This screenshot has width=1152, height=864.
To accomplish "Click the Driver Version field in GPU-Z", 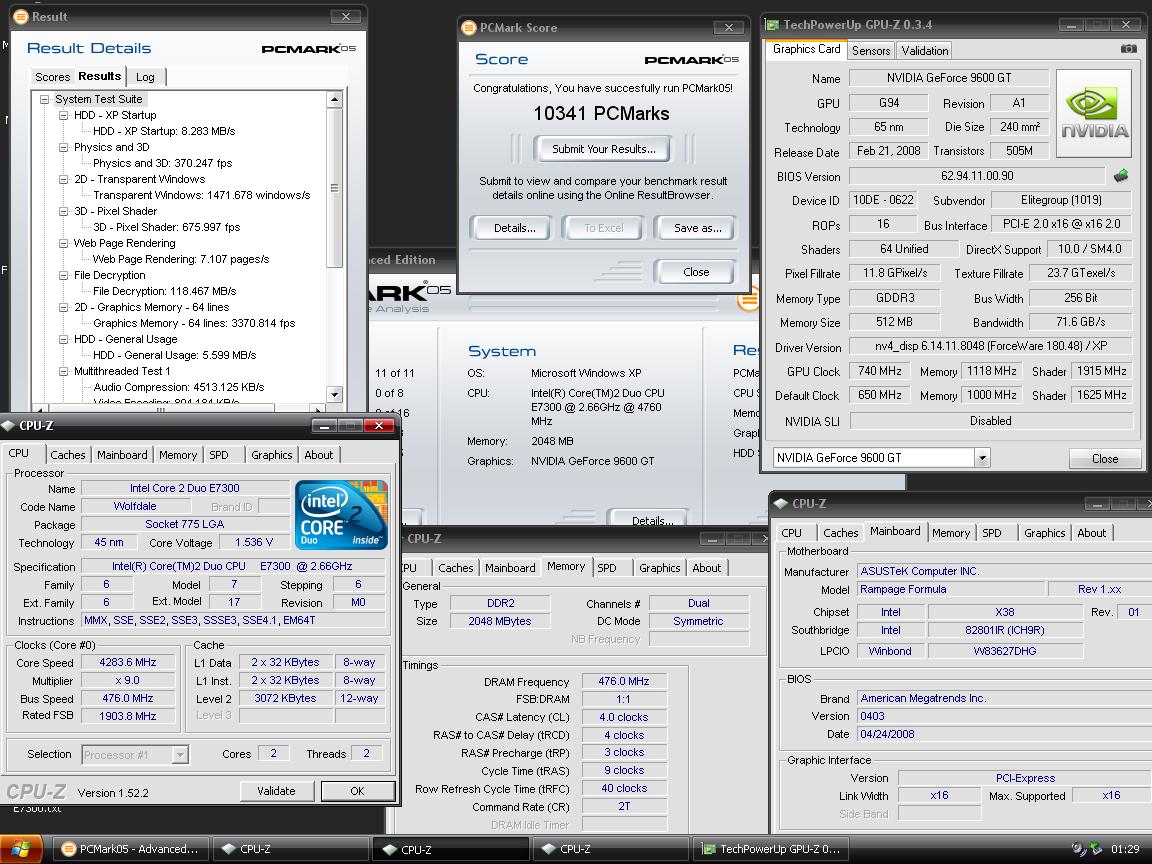I will point(991,346).
